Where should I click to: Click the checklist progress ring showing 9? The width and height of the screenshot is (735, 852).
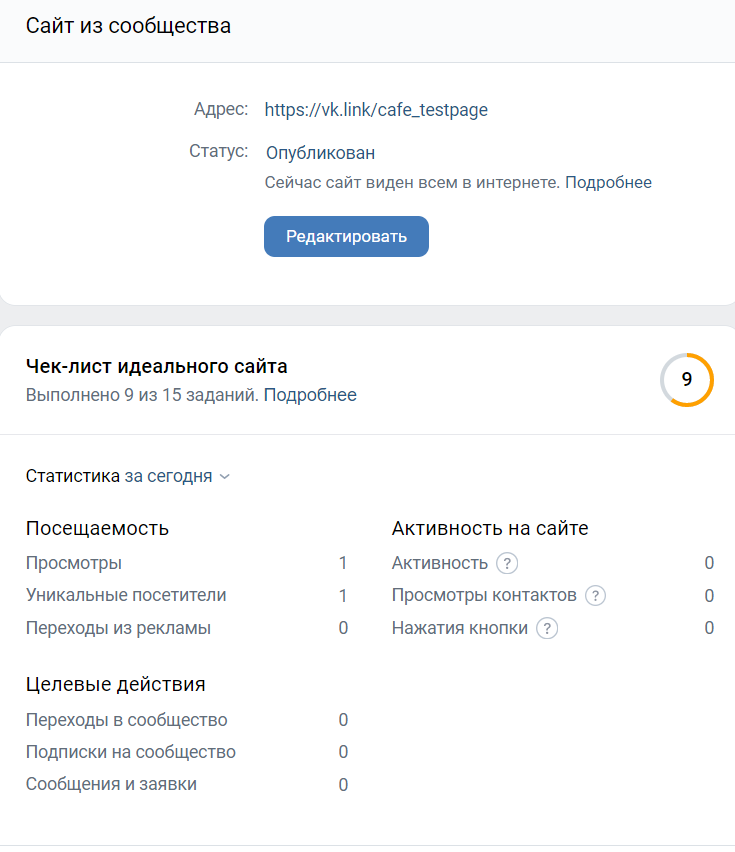[687, 380]
